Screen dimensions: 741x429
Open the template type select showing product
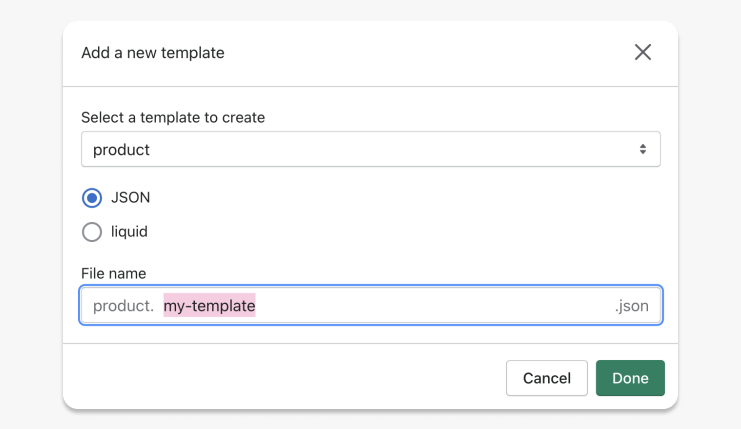370,149
